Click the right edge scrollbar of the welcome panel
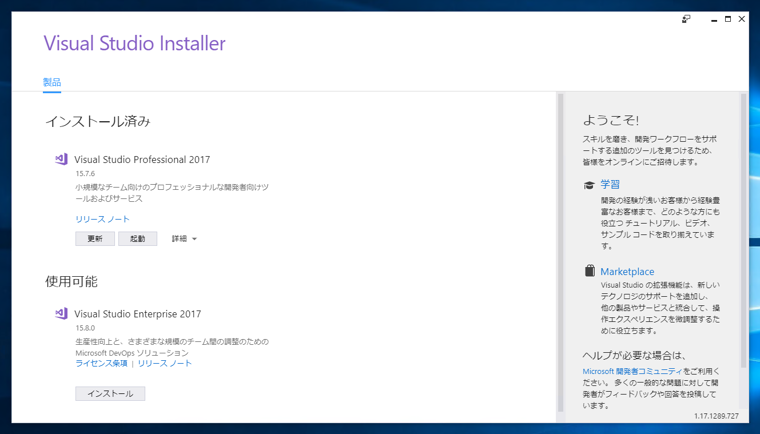The width and height of the screenshot is (760, 434). point(743,230)
